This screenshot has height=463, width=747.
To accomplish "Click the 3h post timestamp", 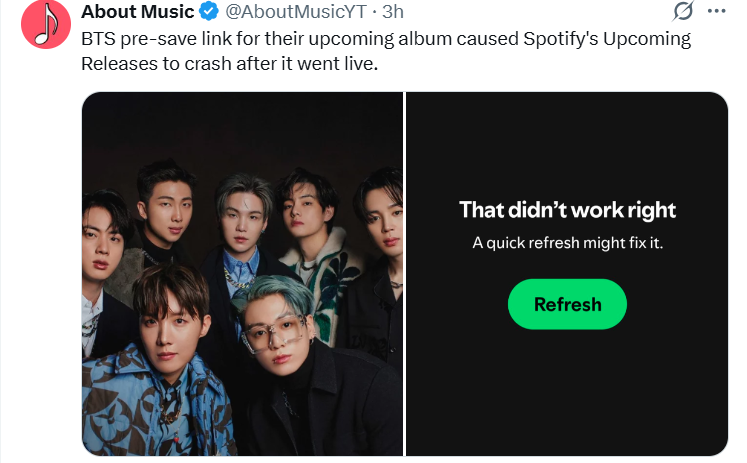I will (393, 12).
